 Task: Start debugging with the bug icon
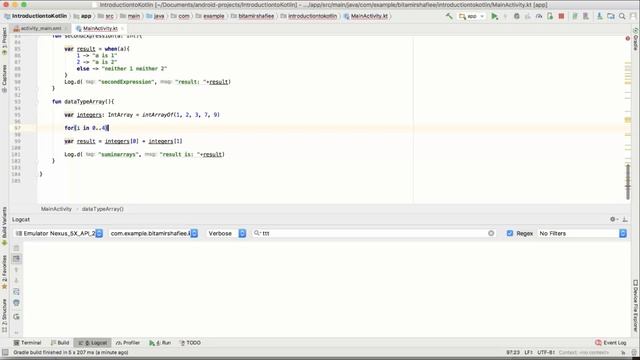click(x=516, y=16)
